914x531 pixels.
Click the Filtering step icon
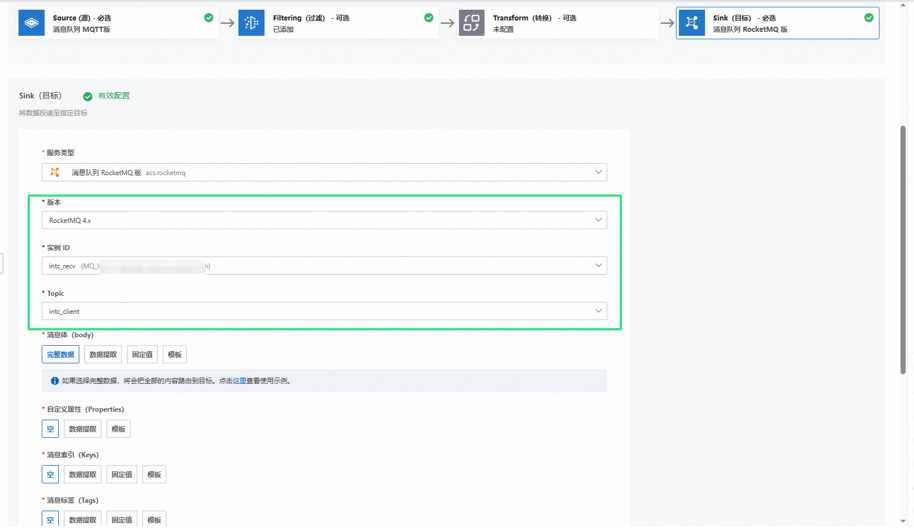tap(251, 23)
